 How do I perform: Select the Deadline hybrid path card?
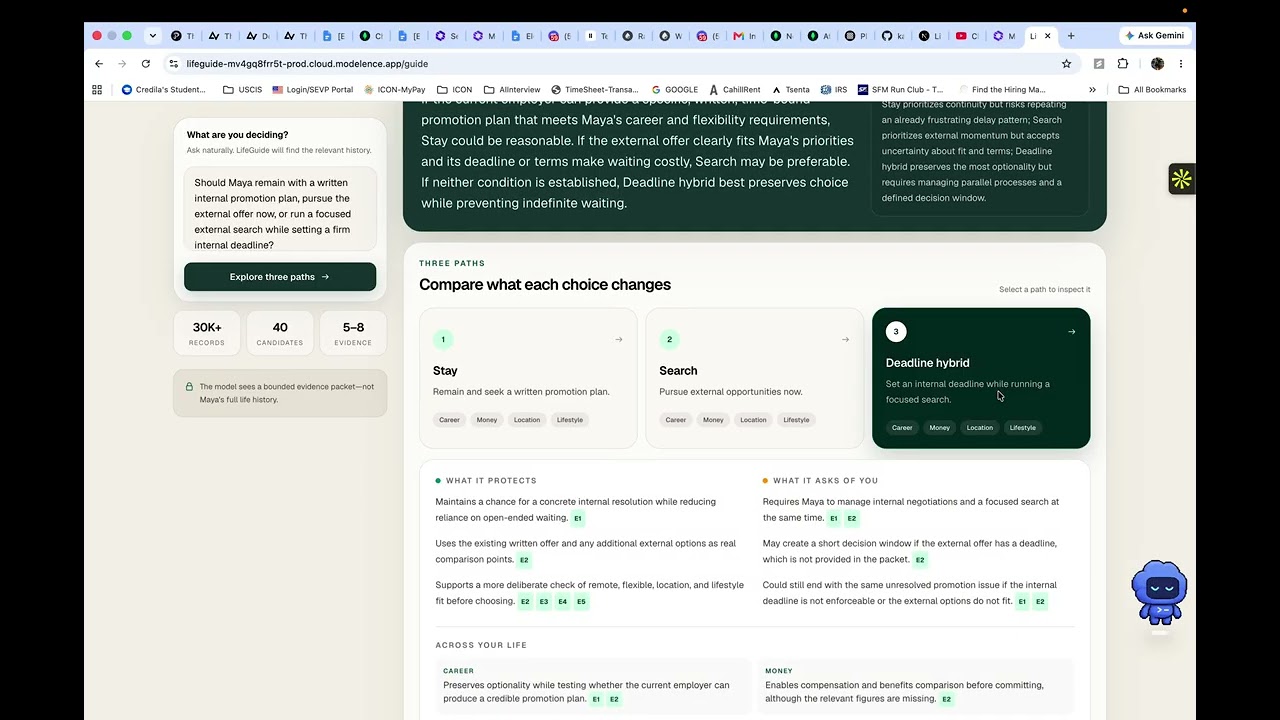pyautogui.click(x=981, y=378)
